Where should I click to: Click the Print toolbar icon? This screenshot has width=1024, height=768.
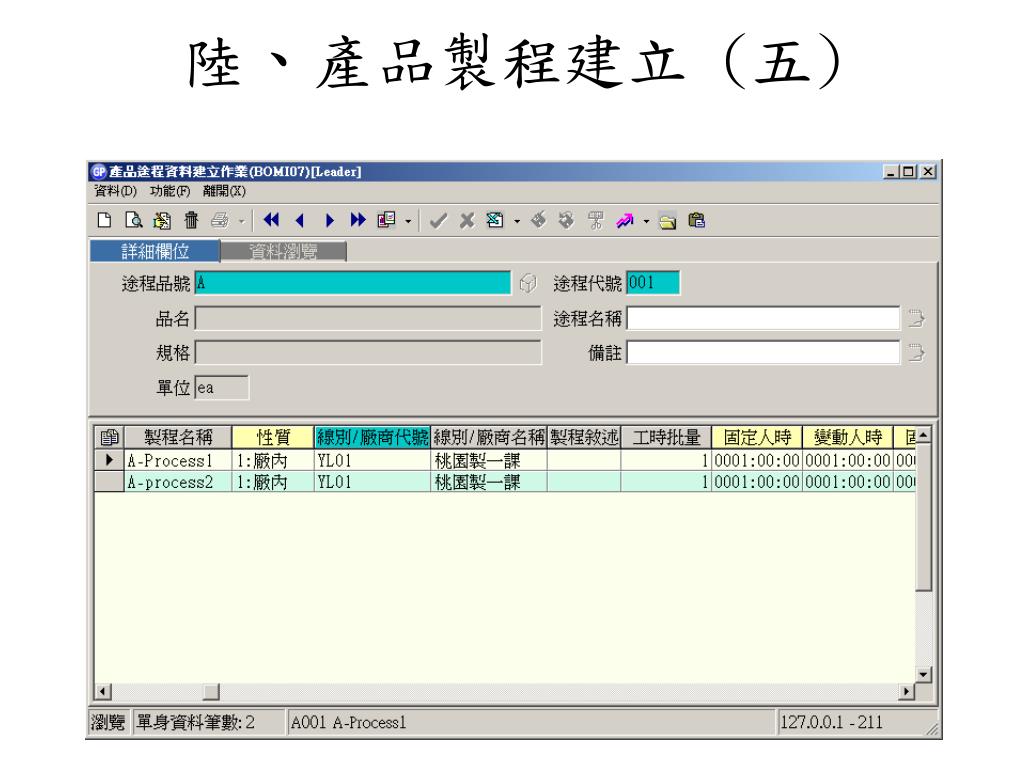pos(220,221)
